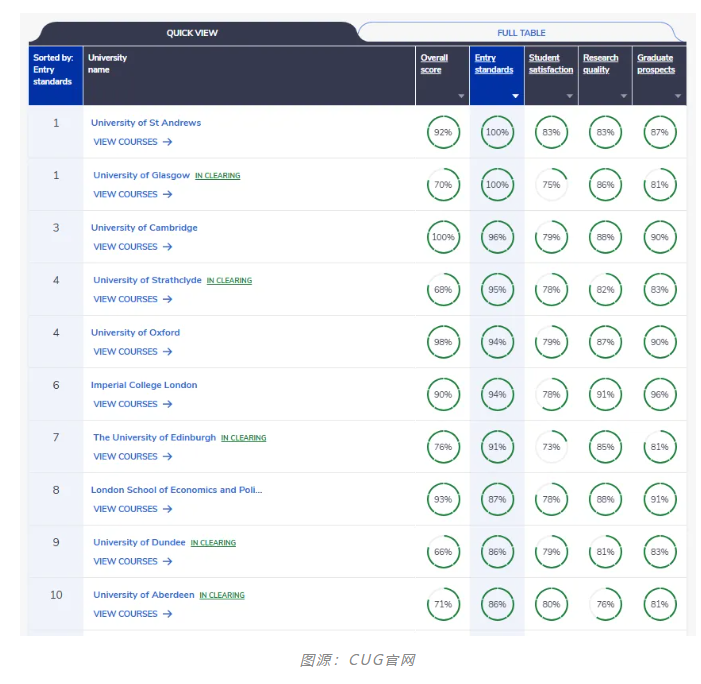Click IN CLEARING badge for Edinburgh
The image size is (701, 684).
click(x=244, y=438)
